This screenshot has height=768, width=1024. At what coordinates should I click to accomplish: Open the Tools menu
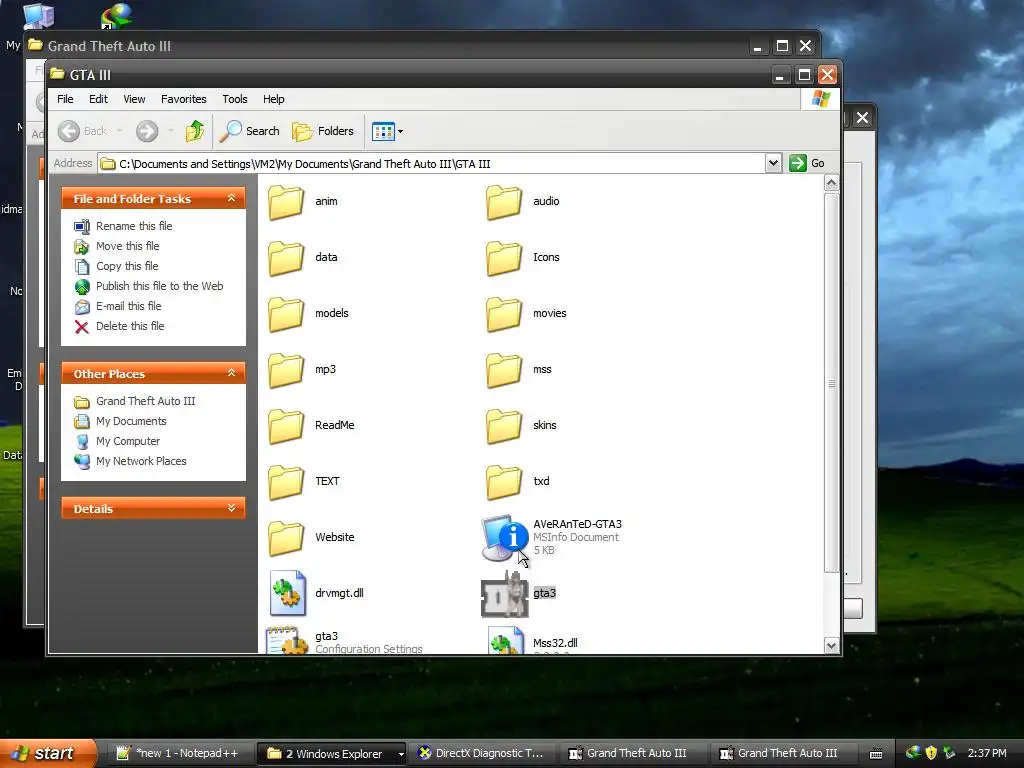coord(234,99)
